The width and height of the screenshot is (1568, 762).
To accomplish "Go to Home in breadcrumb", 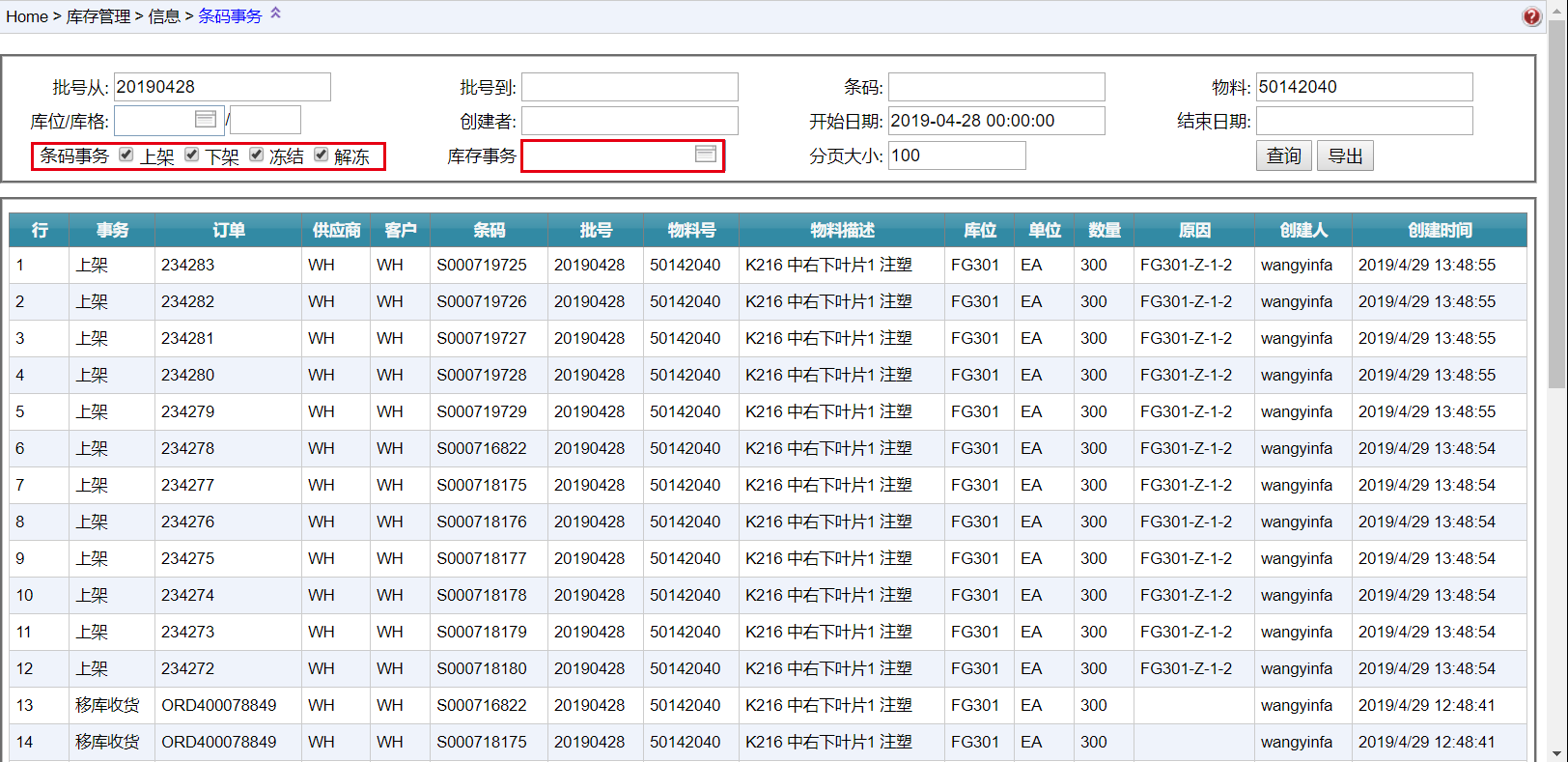I will pyautogui.click(x=27, y=16).
